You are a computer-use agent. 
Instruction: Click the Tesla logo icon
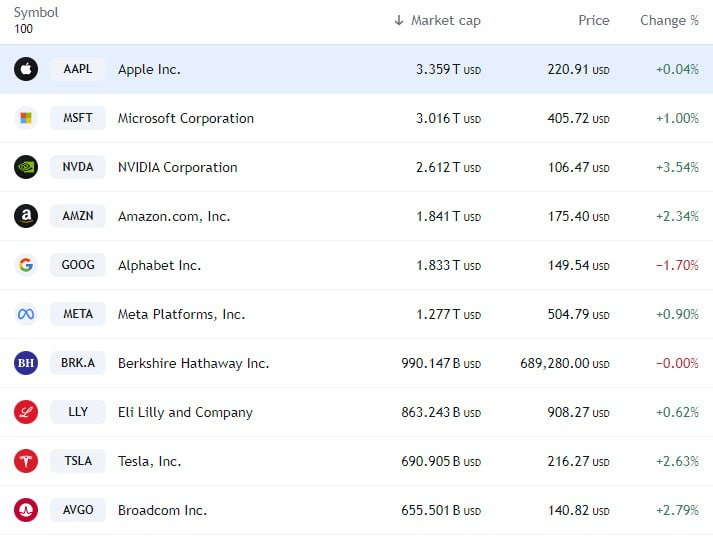pyautogui.click(x=26, y=461)
